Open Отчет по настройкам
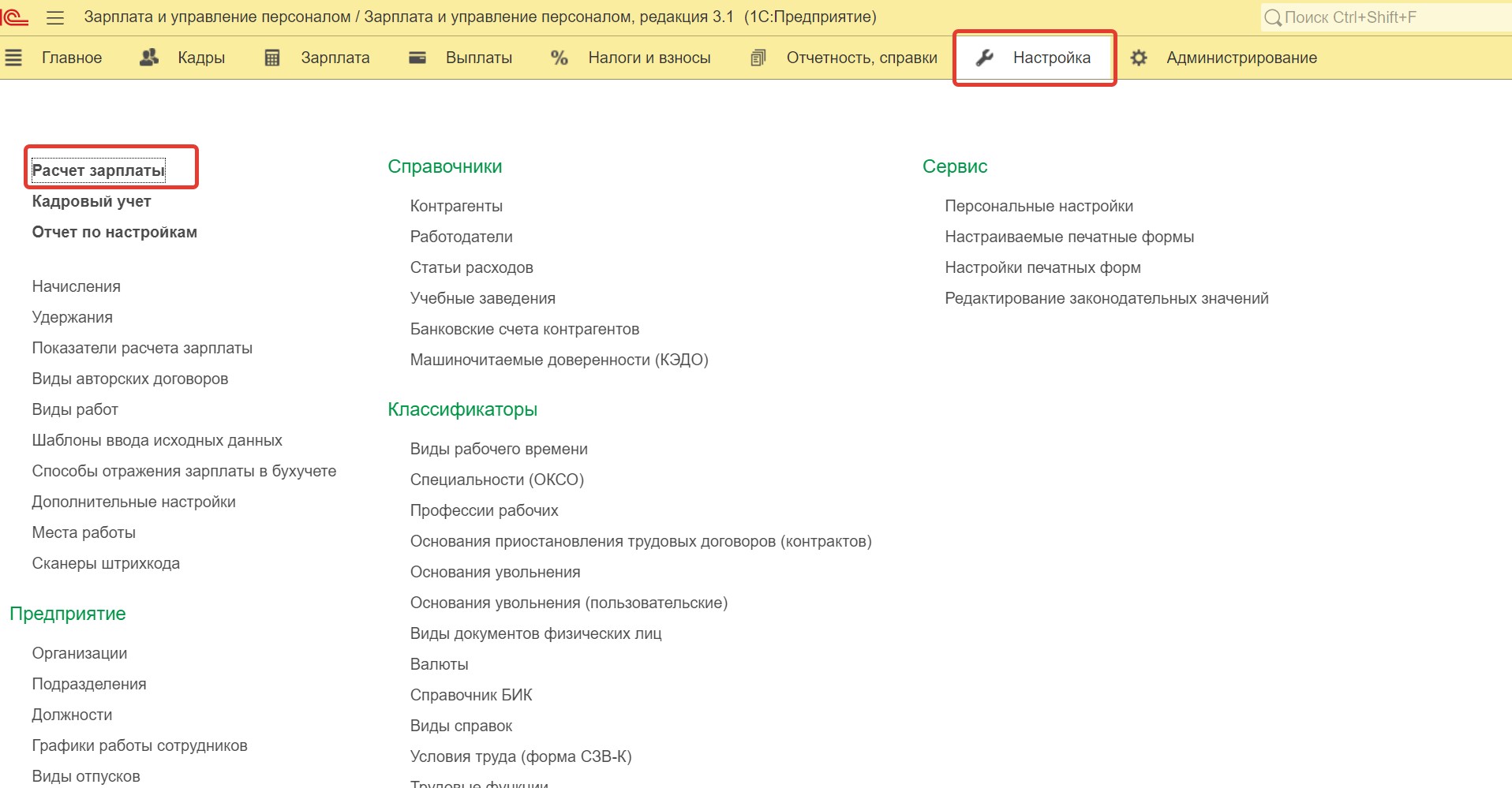Screen dimensions: 1512x788 (114, 232)
